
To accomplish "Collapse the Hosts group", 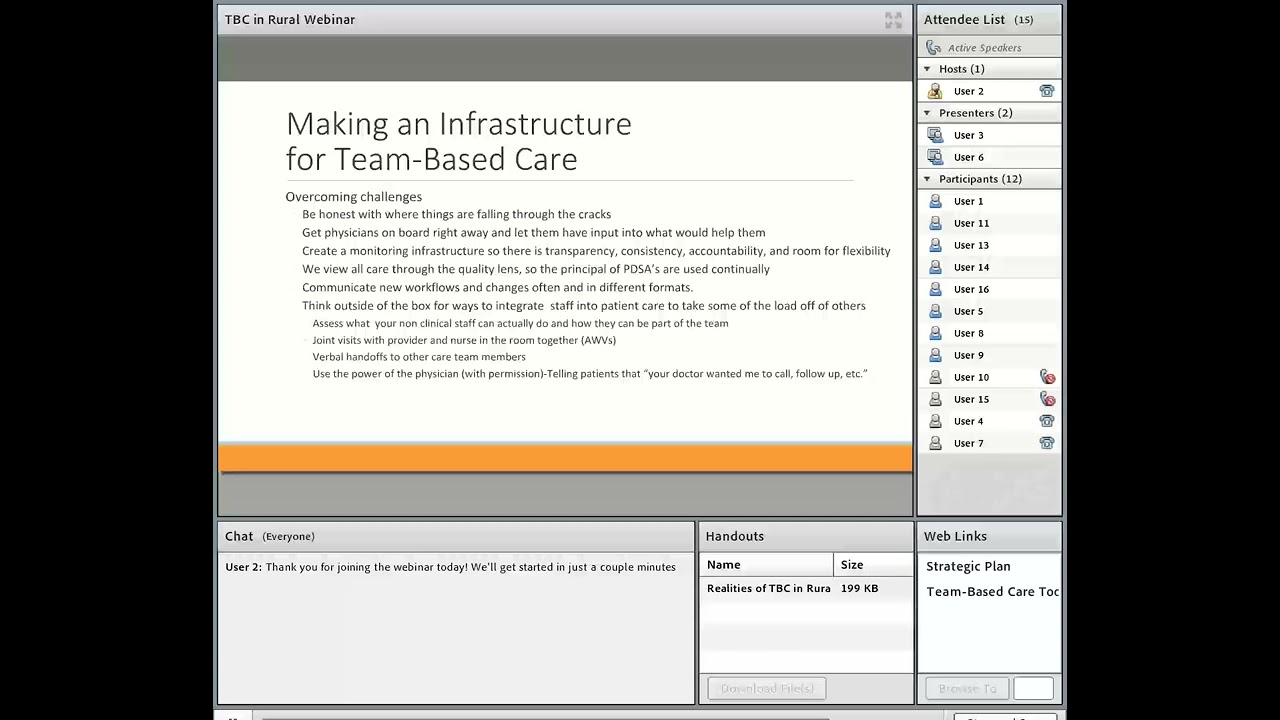I will coord(927,69).
